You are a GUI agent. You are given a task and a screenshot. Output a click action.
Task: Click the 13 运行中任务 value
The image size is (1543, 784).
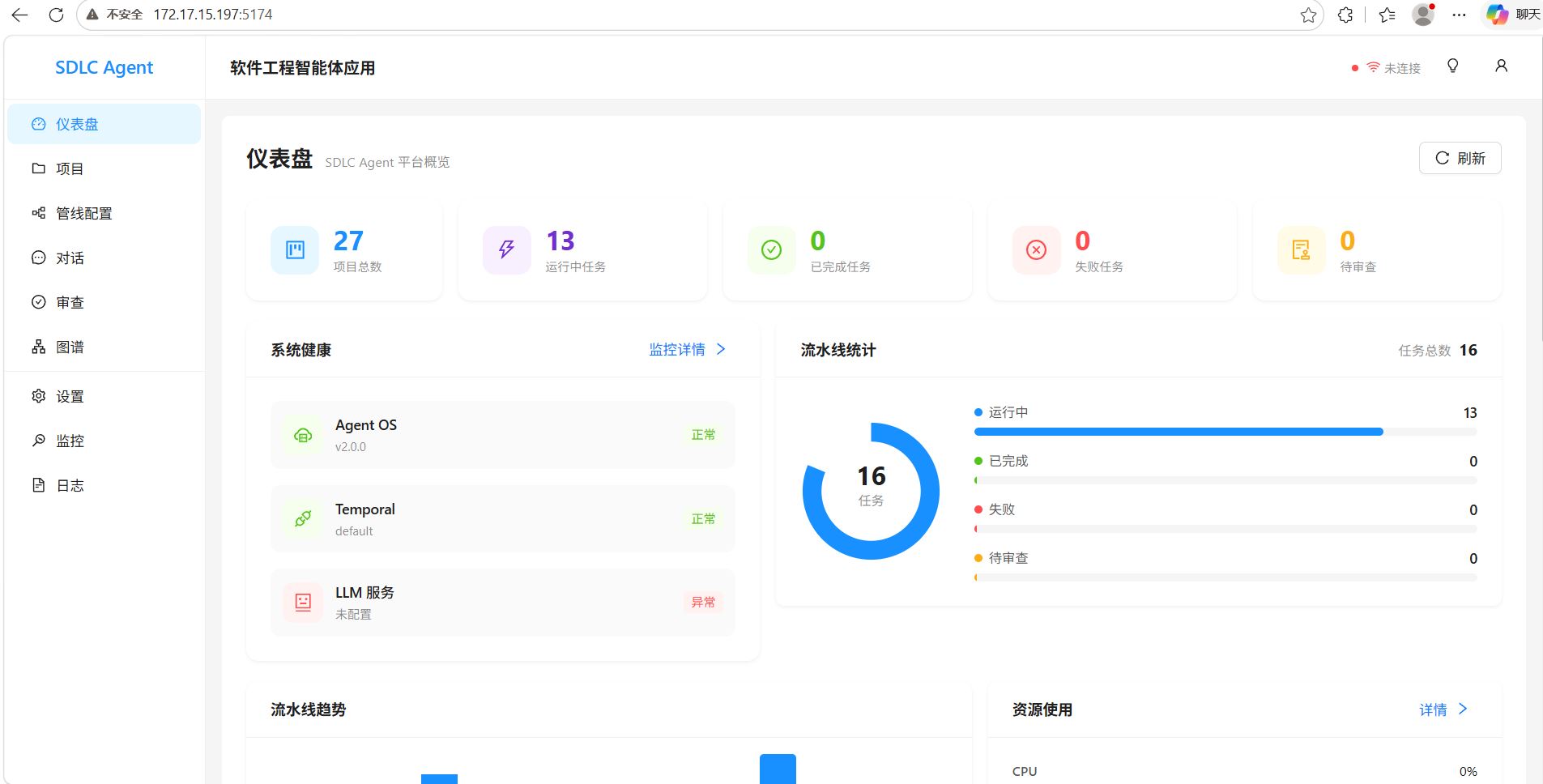(560, 241)
